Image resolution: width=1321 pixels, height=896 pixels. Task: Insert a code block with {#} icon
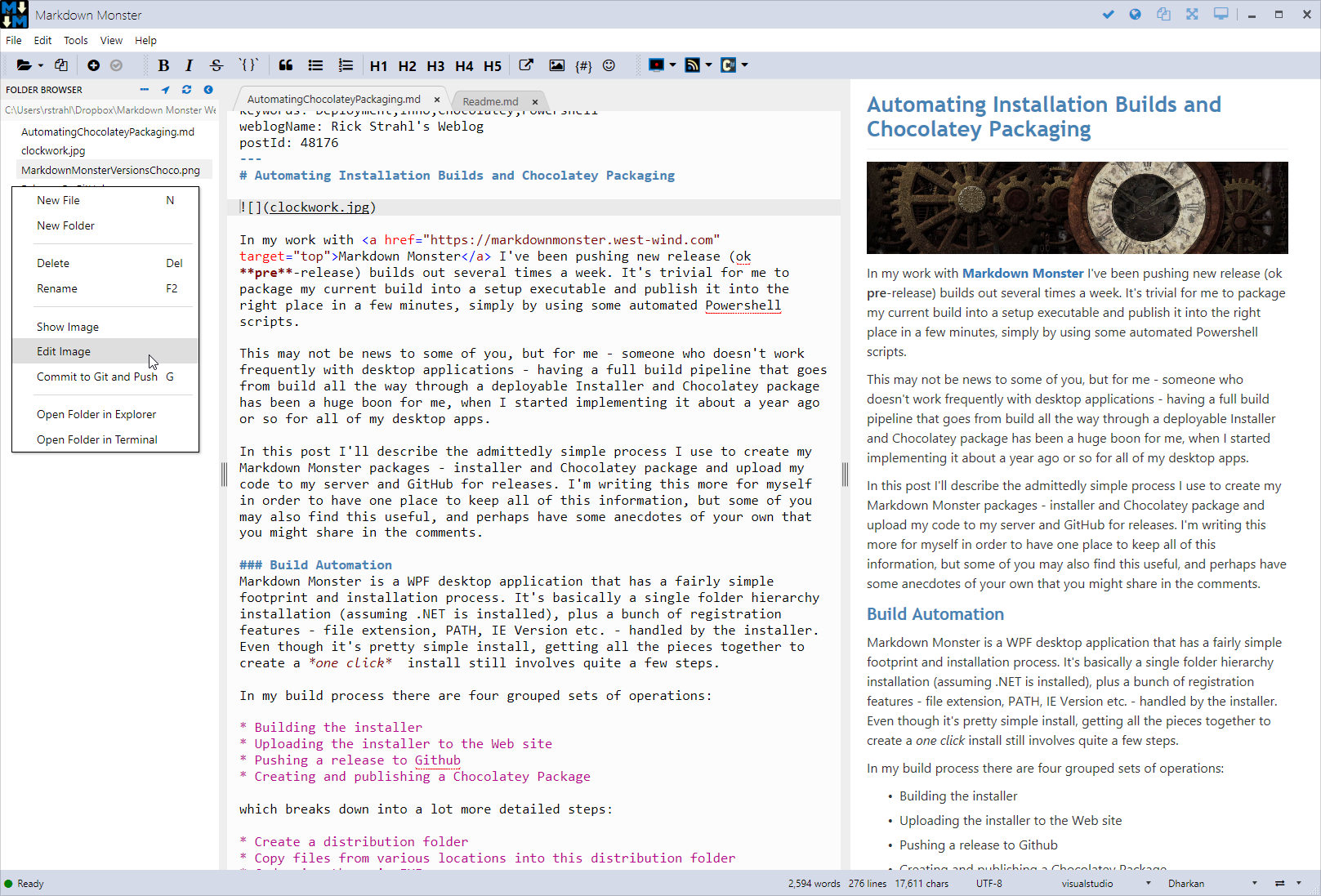click(583, 66)
